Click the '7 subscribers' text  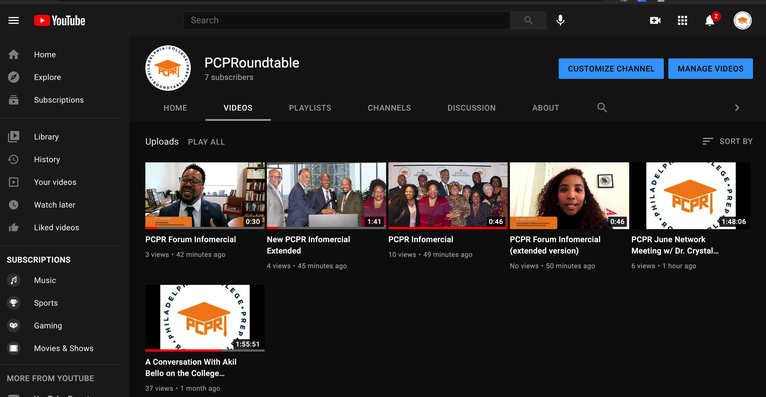229,77
